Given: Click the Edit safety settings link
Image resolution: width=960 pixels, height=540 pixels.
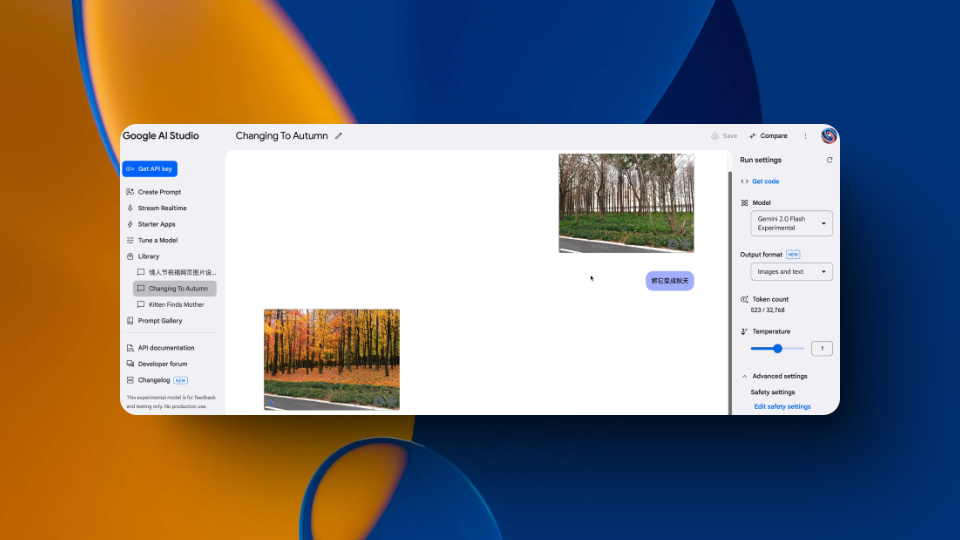Looking at the screenshot, I should [782, 407].
